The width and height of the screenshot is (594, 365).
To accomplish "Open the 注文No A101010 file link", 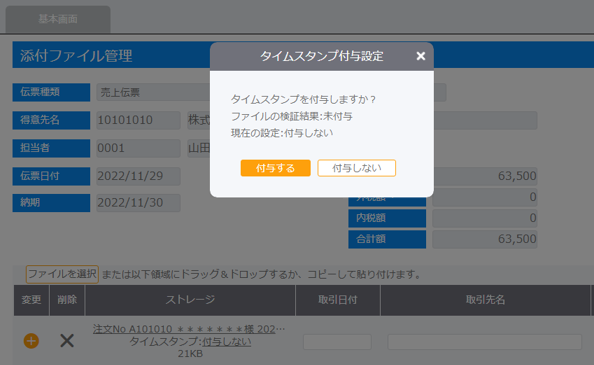I will pos(189,329).
